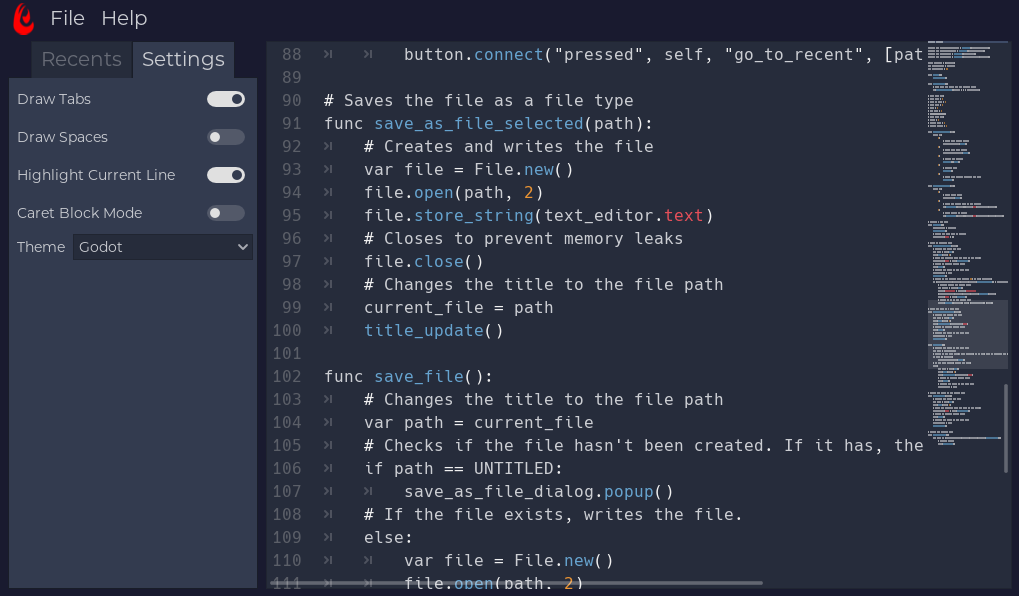1019x596 pixels.
Task: Click line number 110 in the gutter
Action: click(x=287, y=560)
